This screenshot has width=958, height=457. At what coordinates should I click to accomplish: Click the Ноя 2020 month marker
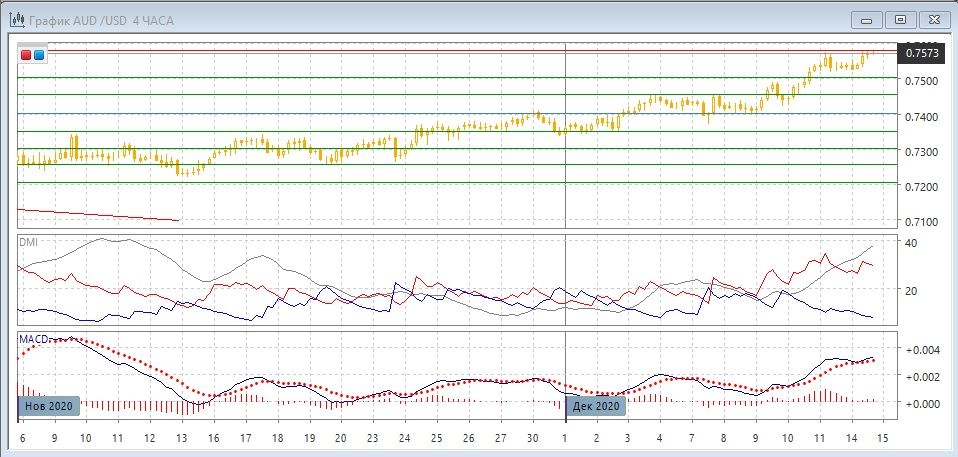tap(47, 406)
